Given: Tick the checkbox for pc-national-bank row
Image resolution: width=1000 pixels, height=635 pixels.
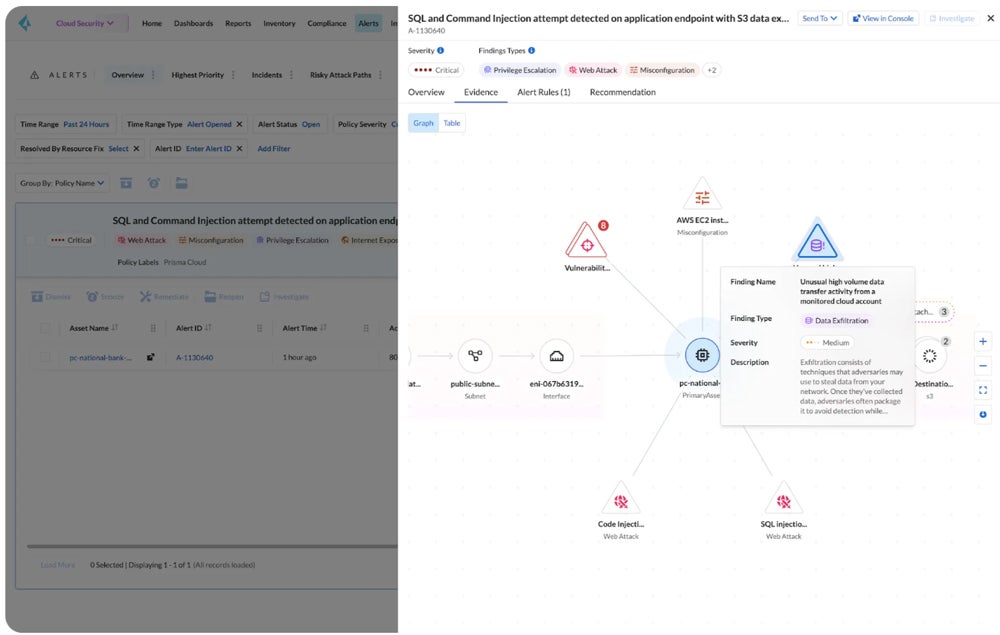Looking at the screenshot, I should click(45, 357).
